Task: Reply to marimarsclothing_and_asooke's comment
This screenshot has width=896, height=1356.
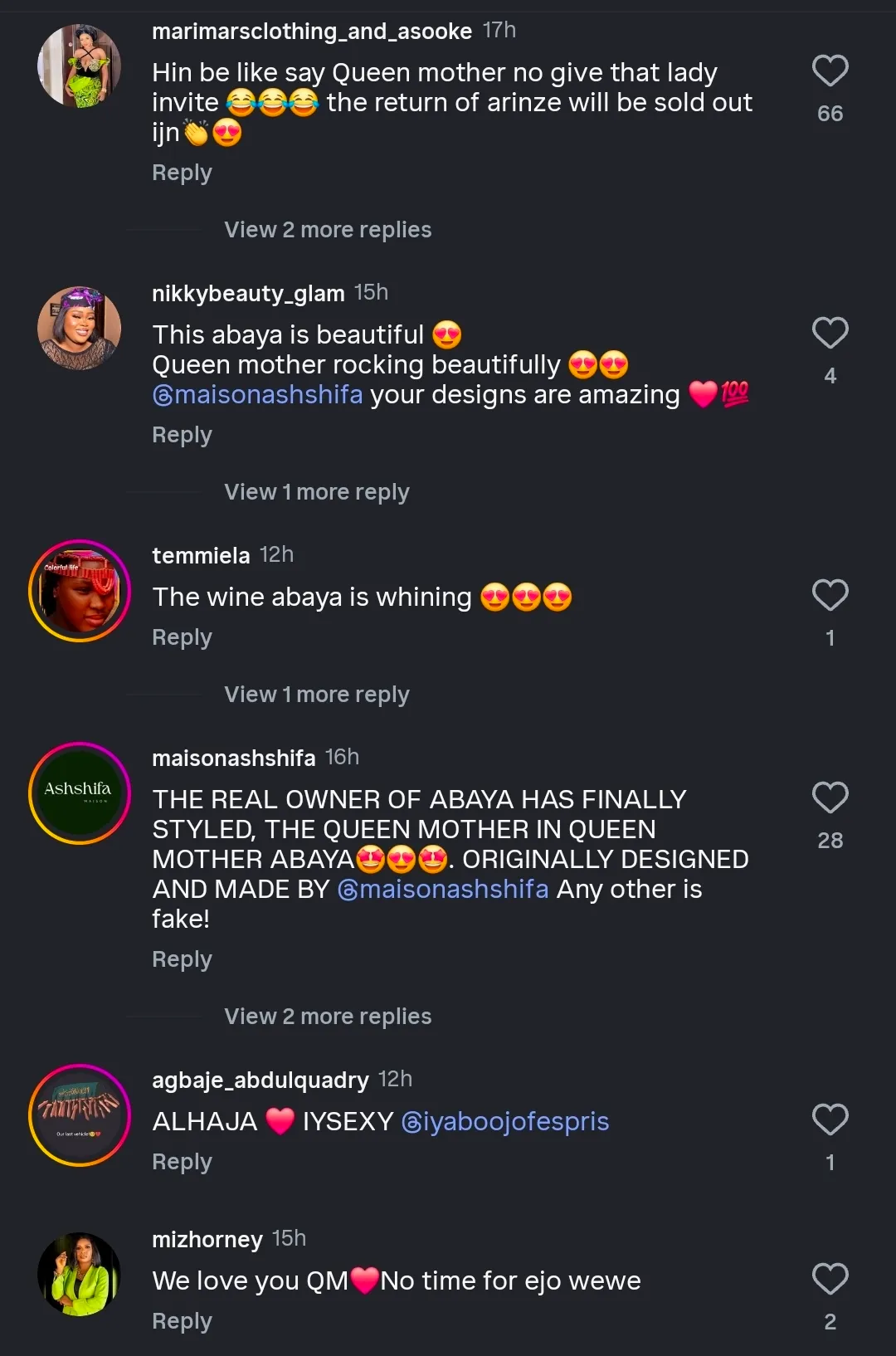Action: [182, 173]
